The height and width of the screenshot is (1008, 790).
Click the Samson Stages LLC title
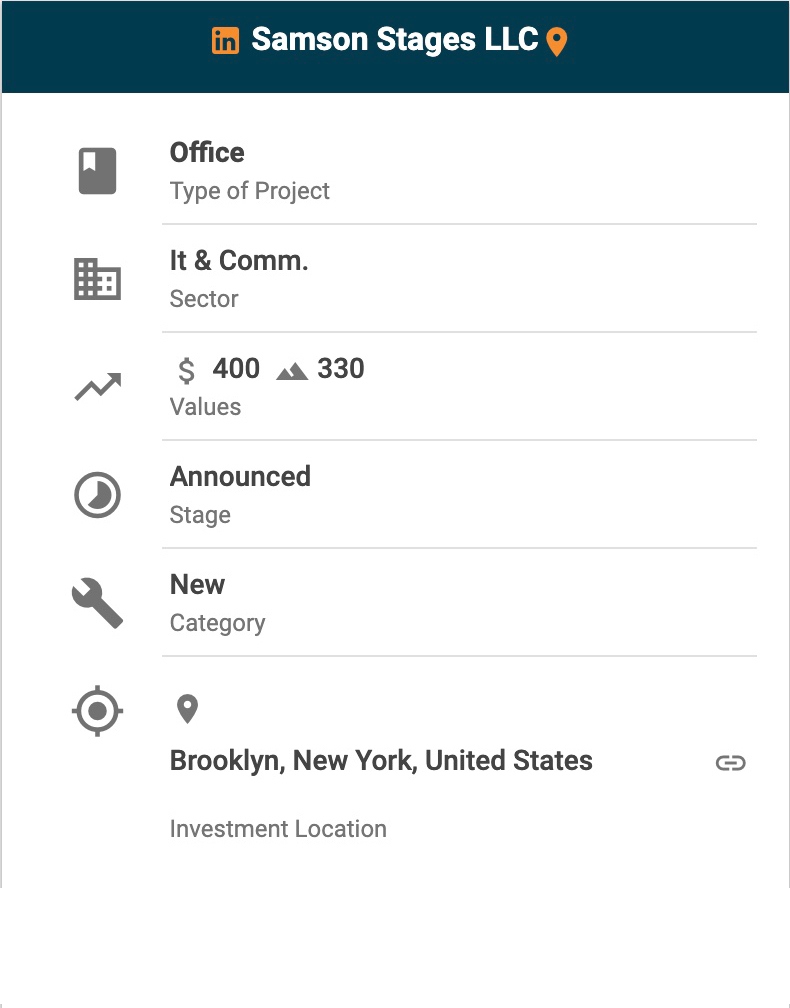(395, 40)
